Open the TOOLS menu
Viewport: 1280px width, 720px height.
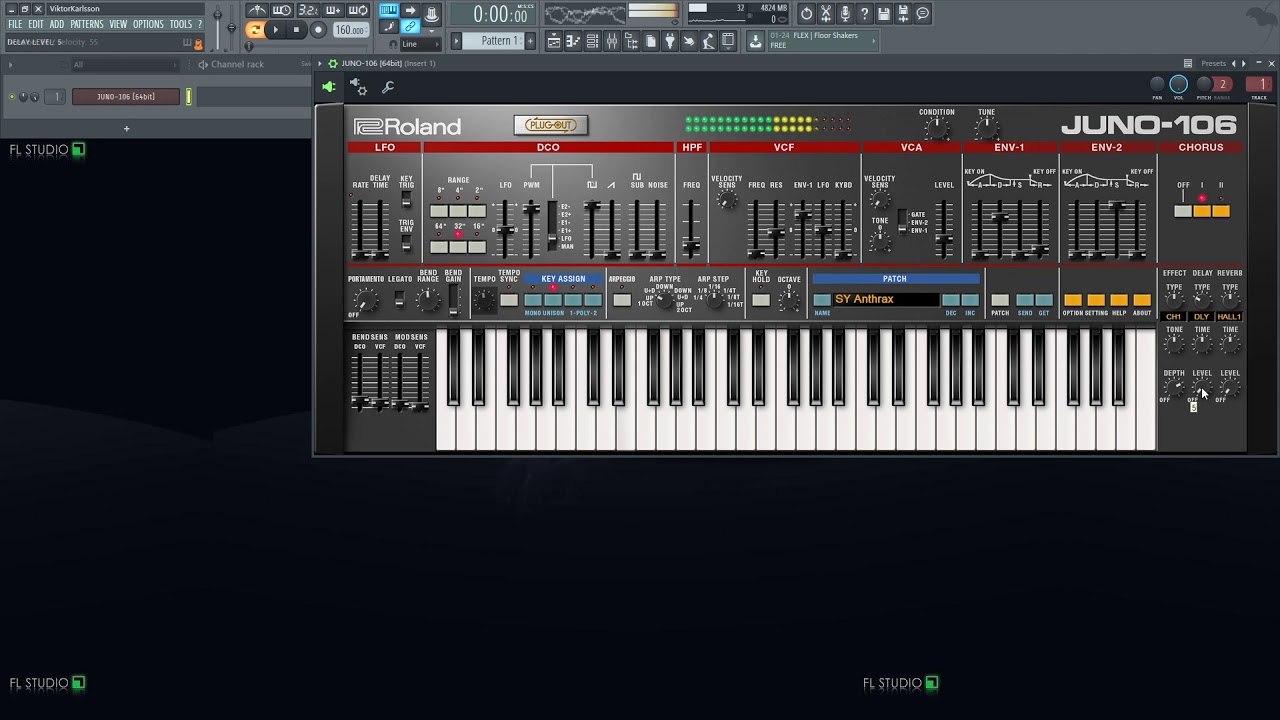(x=181, y=24)
